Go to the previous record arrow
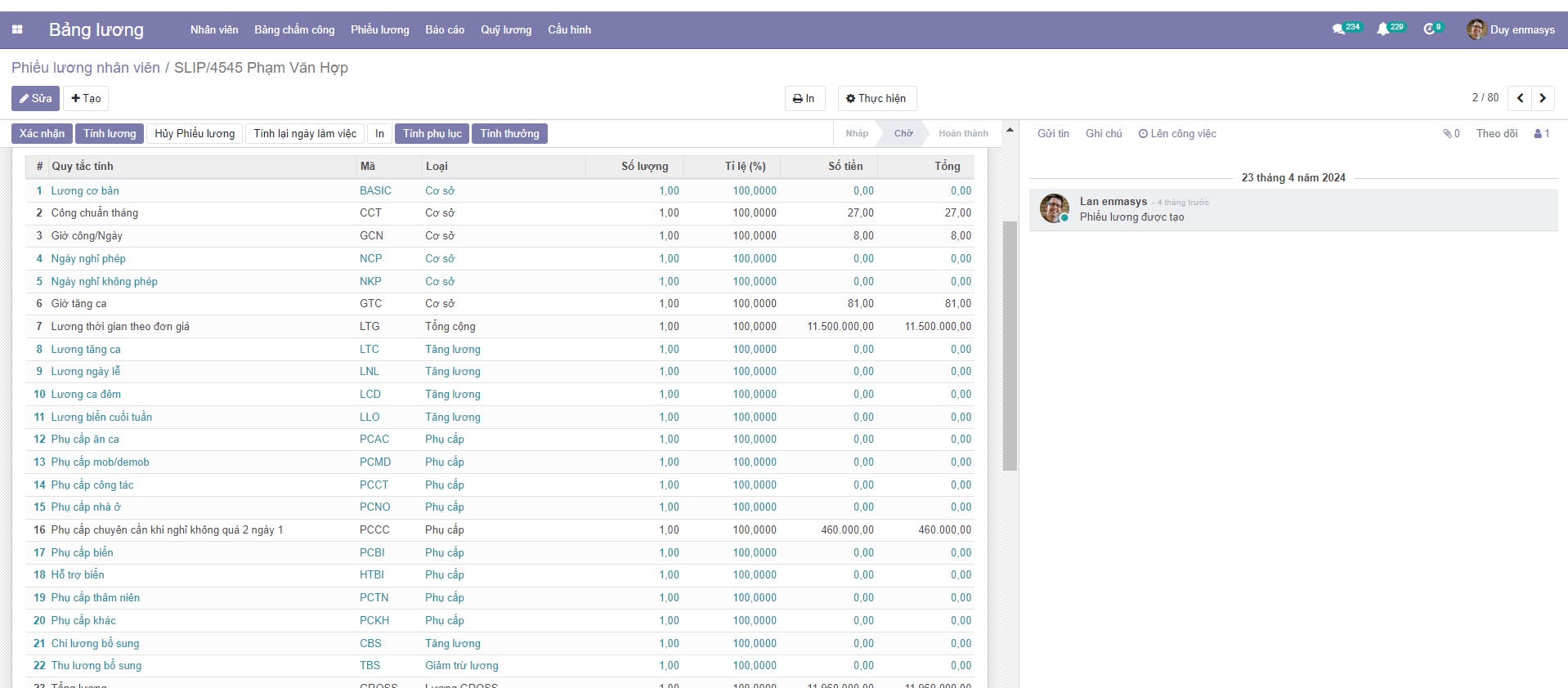The image size is (1568, 688). click(x=1520, y=98)
